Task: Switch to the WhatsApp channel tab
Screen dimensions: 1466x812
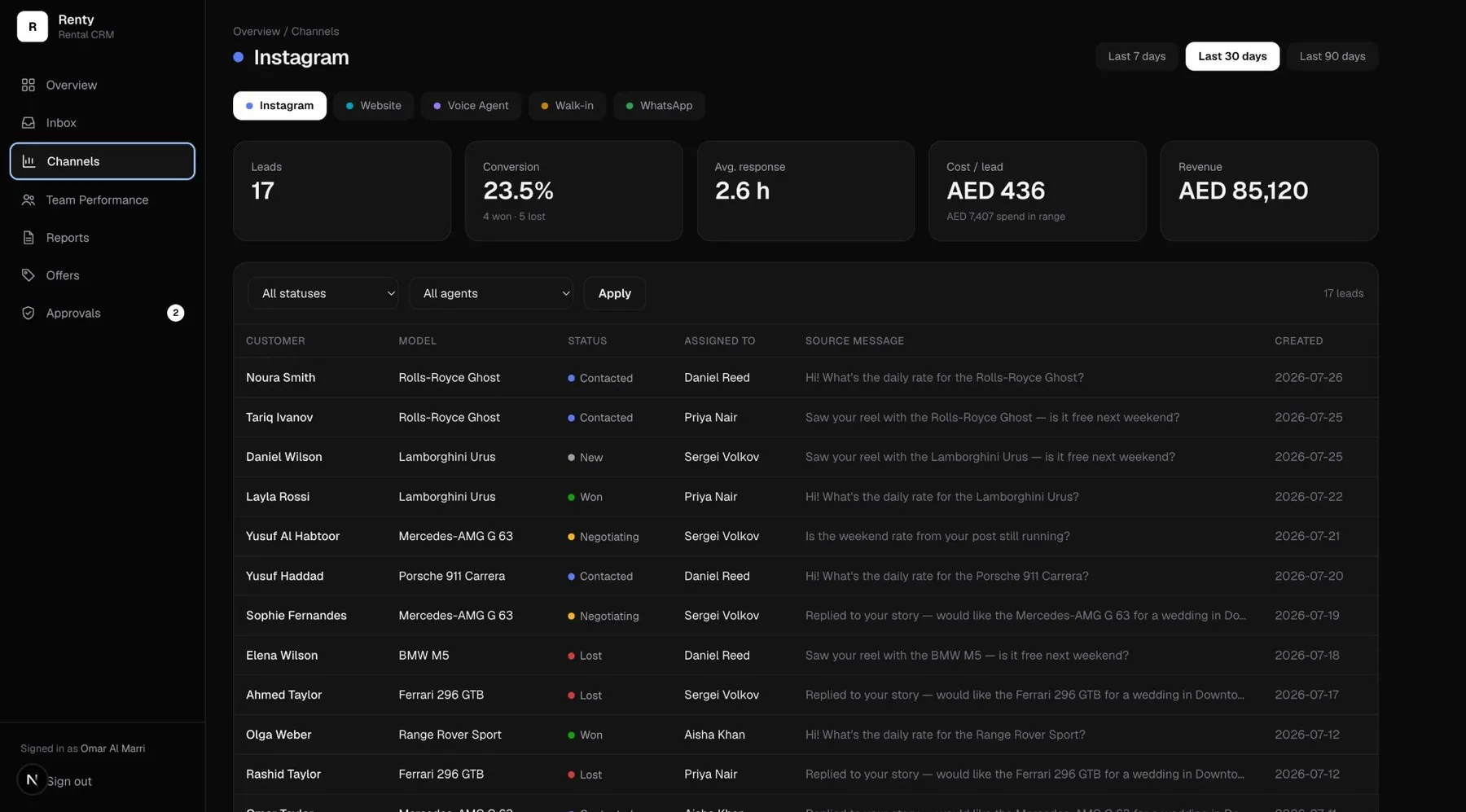Action: (x=659, y=106)
